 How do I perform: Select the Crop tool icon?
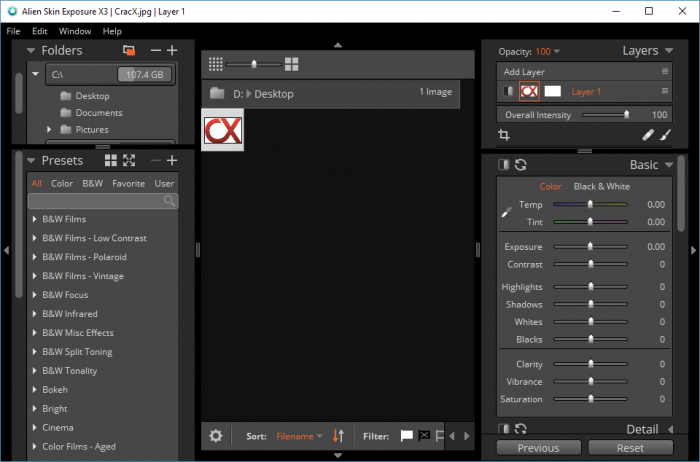(504, 134)
